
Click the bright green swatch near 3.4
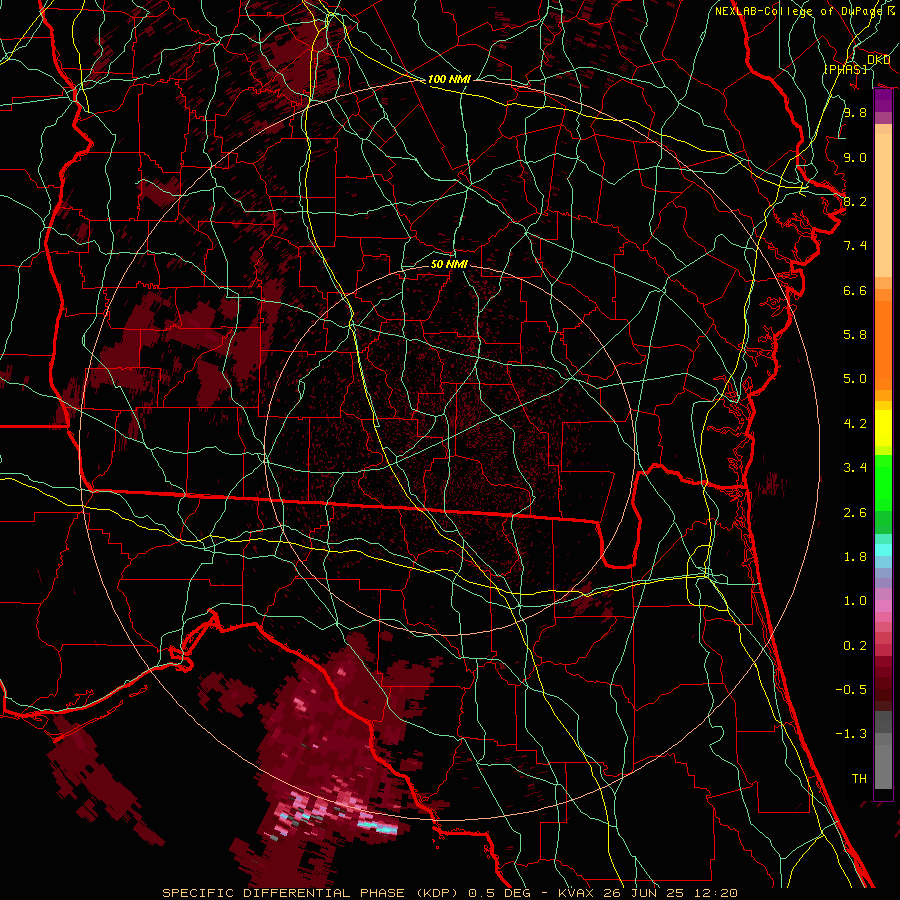pyautogui.click(x=883, y=483)
